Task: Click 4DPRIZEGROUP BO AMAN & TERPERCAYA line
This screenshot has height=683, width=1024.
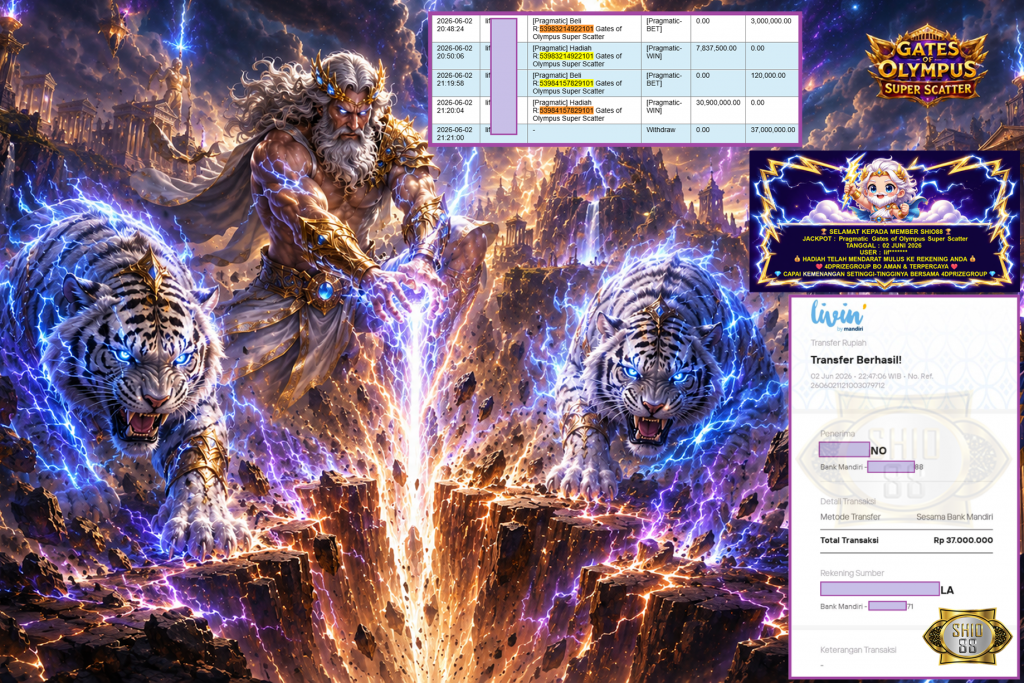Action: tap(884, 266)
